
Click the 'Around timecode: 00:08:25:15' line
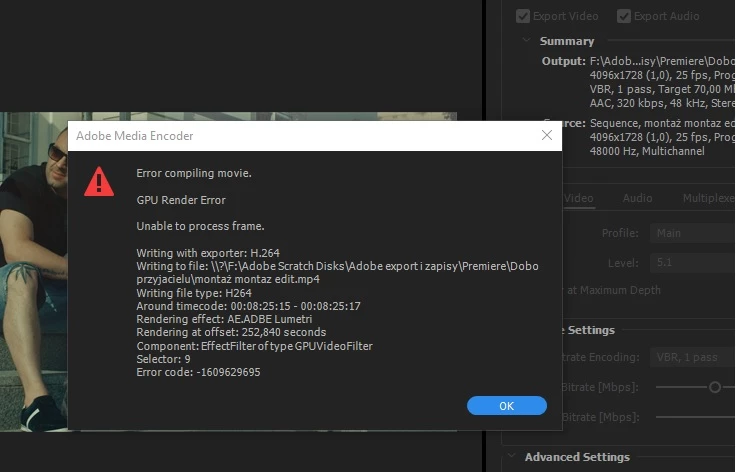point(248,306)
